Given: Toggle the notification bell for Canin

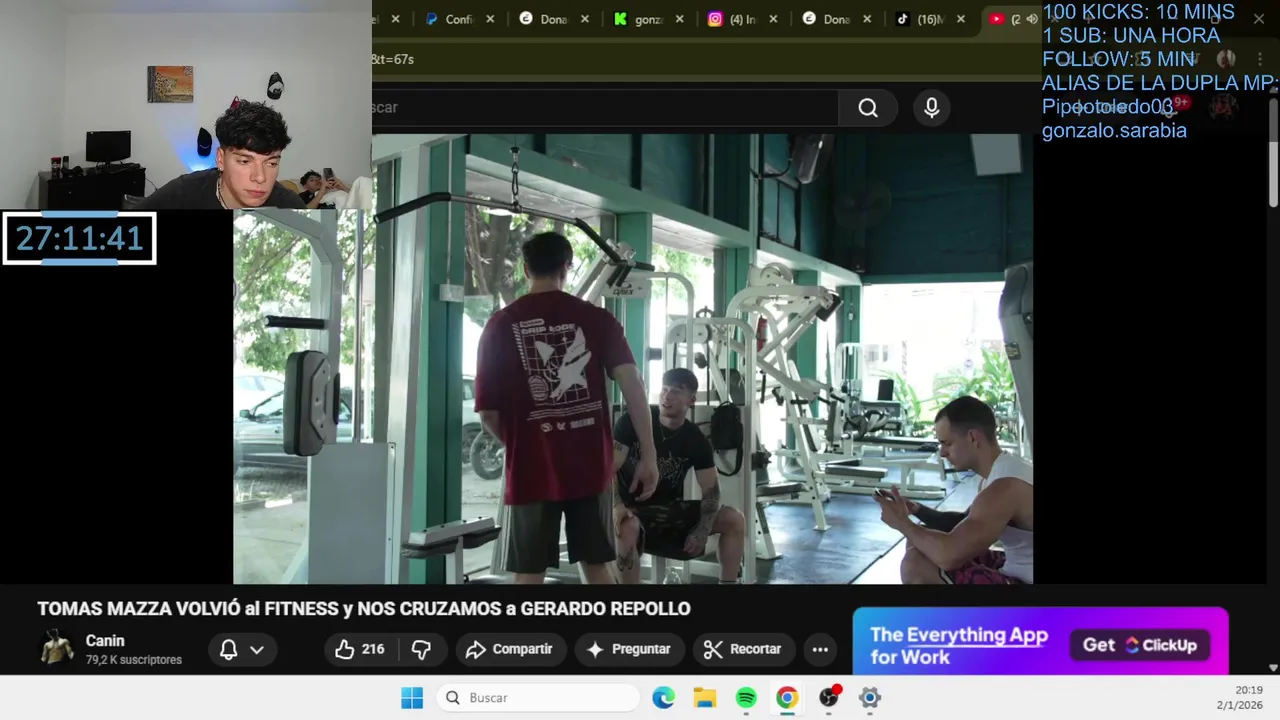Looking at the screenshot, I should 229,649.
